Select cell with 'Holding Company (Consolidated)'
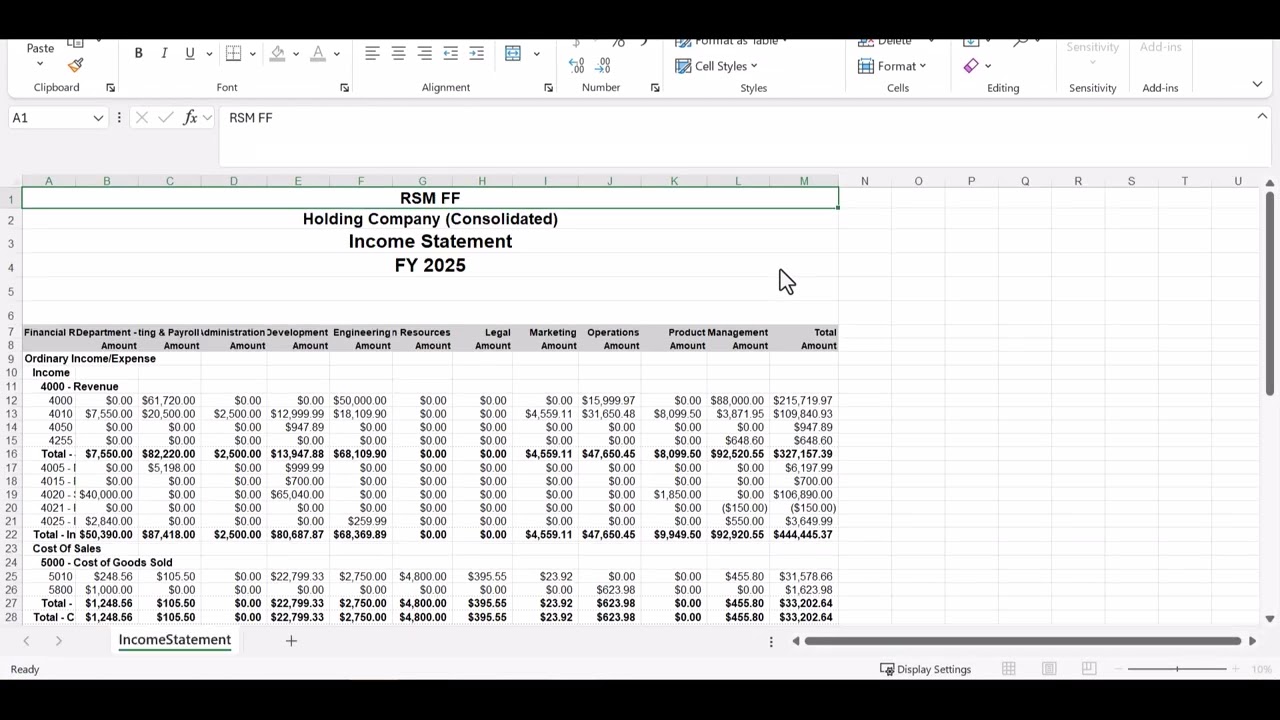This screenshot has height=720, width=1280. [x=430, y=219]
